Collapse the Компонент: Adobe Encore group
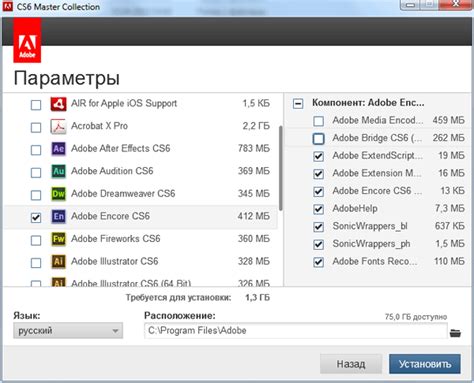The width and height of the screenshot is (474, 383). click(298, 104)
